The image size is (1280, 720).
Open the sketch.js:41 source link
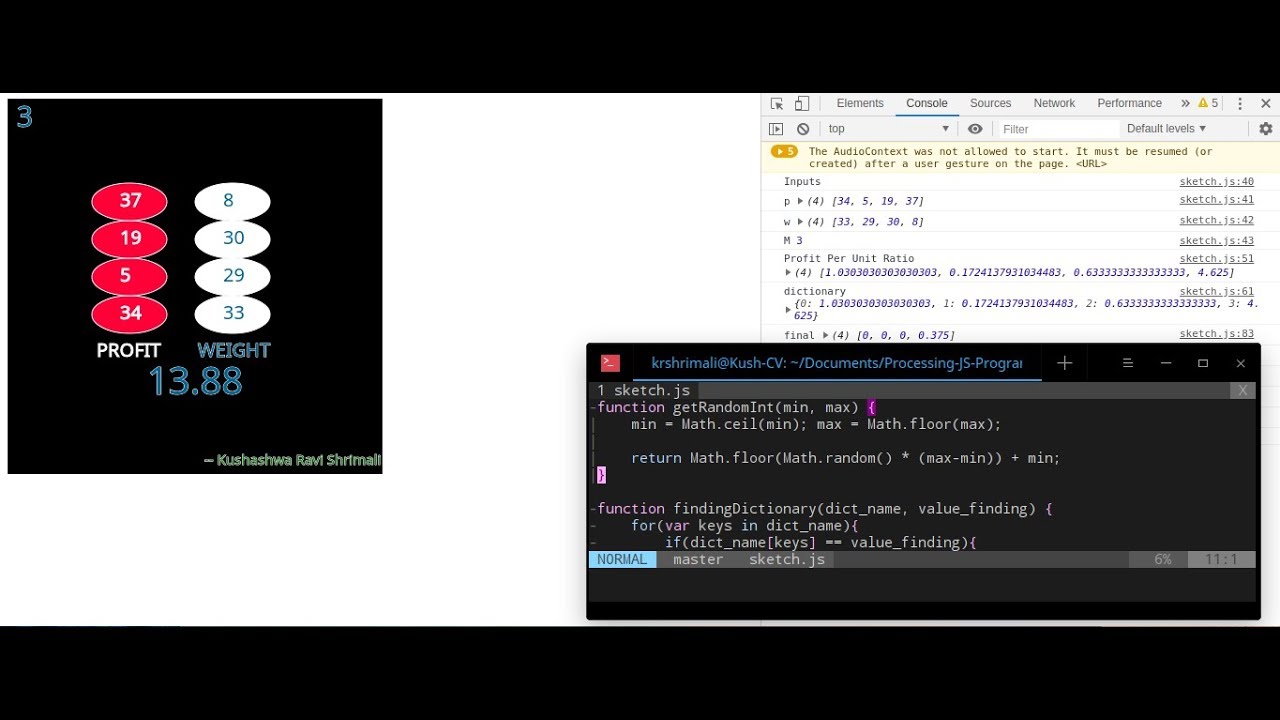pos(1216,200)
